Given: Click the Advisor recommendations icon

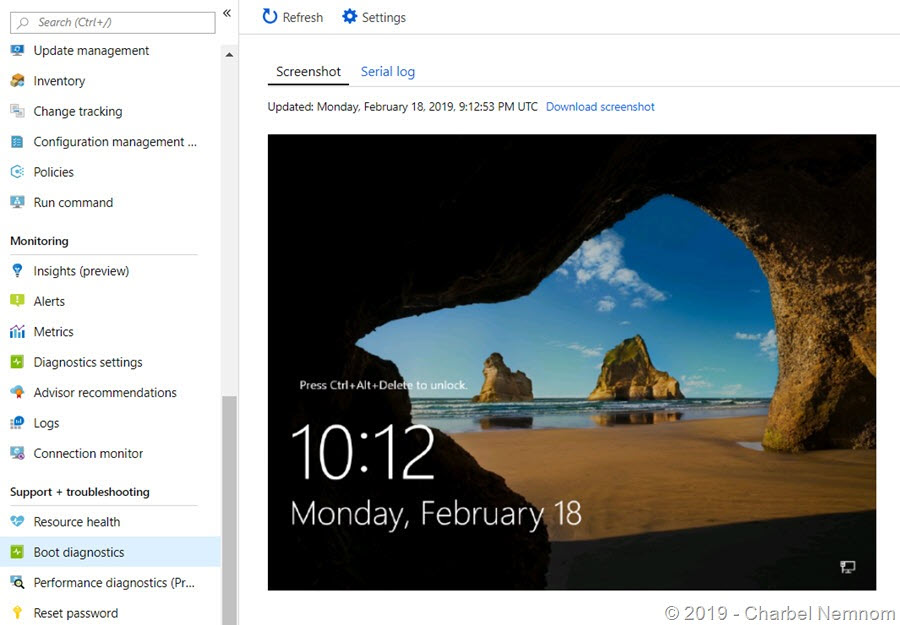Looking at the screenshot, I should (17, 393).
